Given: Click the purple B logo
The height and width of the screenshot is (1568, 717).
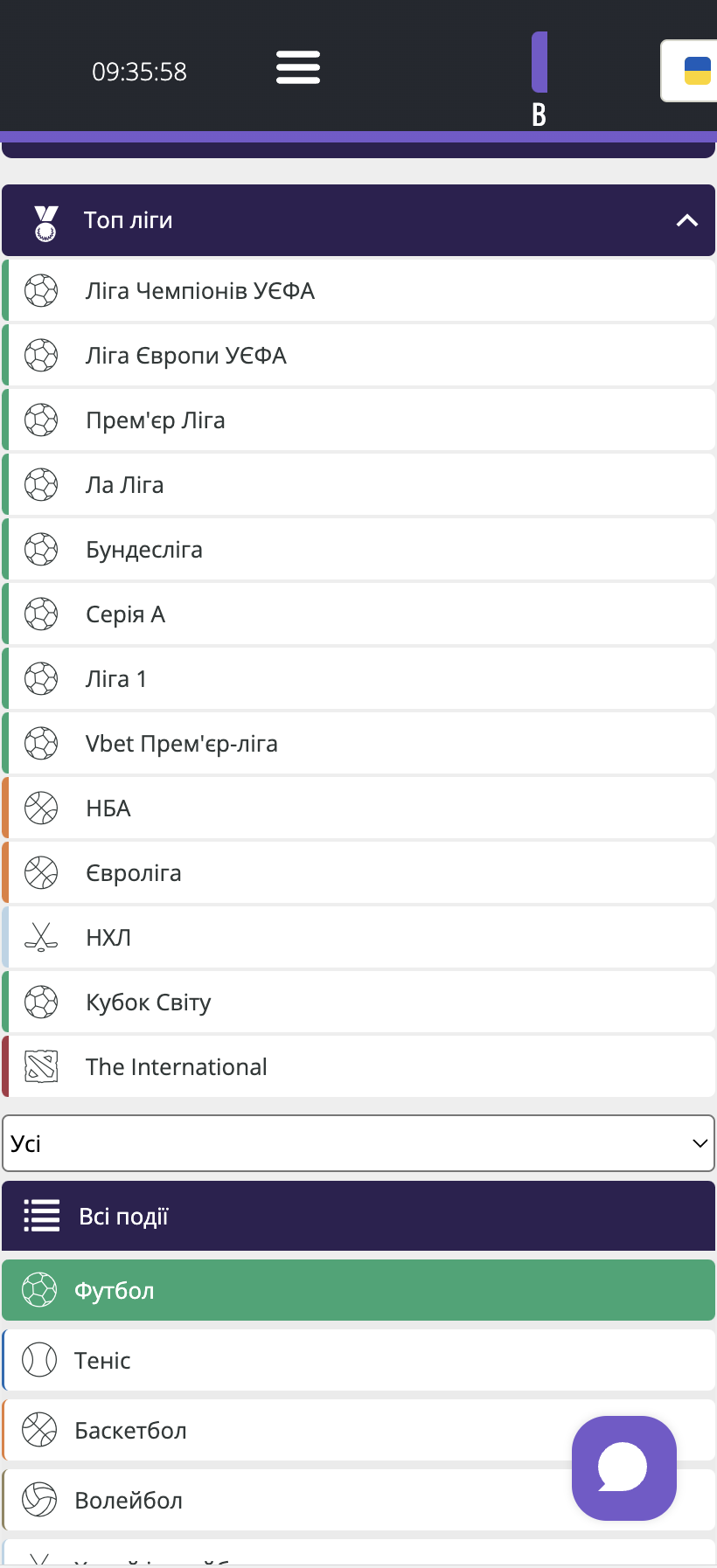Looking at the screenshot, I should tap(539, 79).
